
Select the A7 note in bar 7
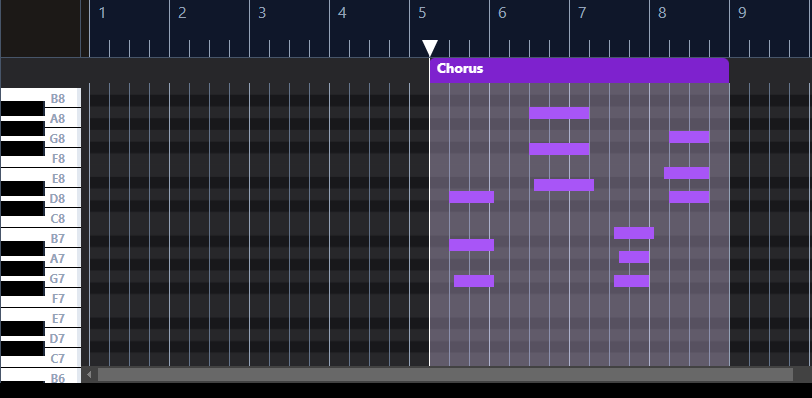[634, 257]
